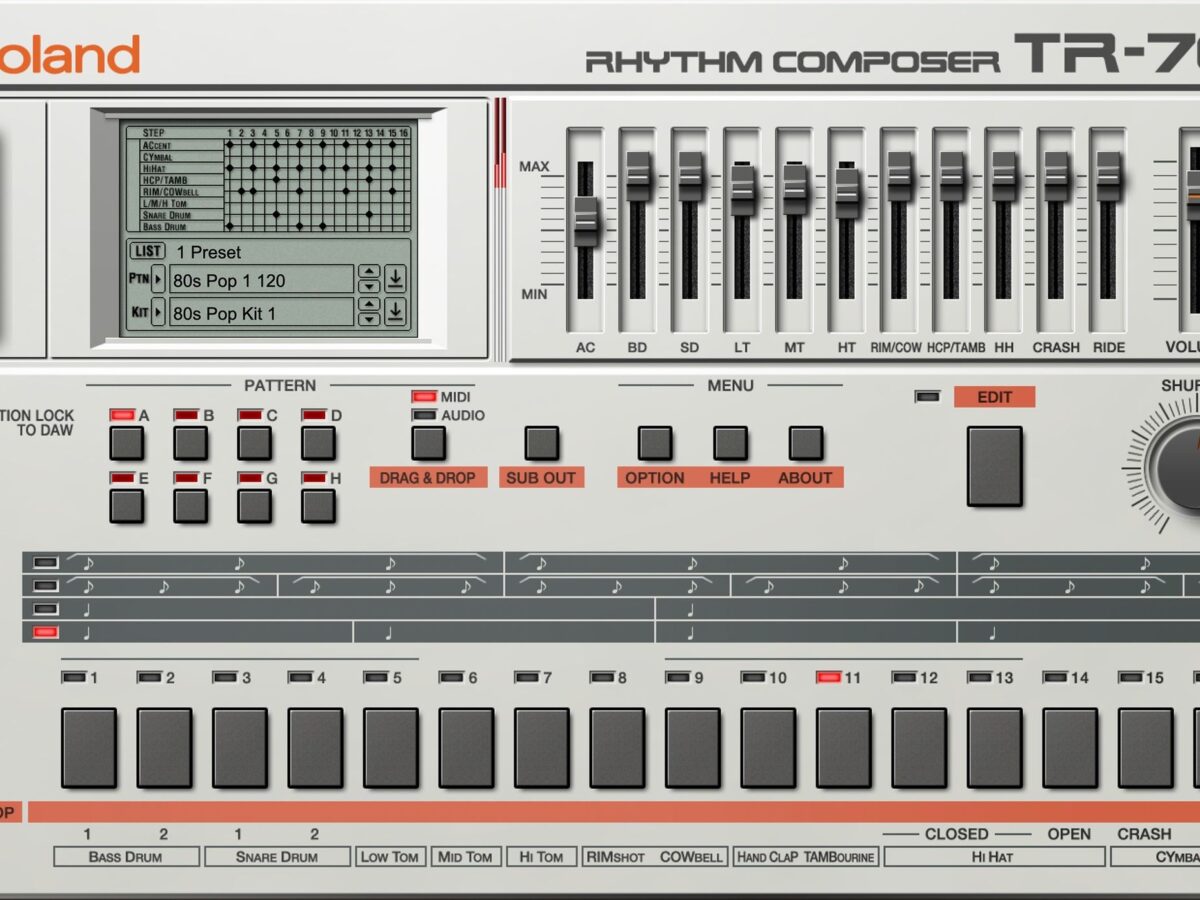Select pattern E button

127,506
